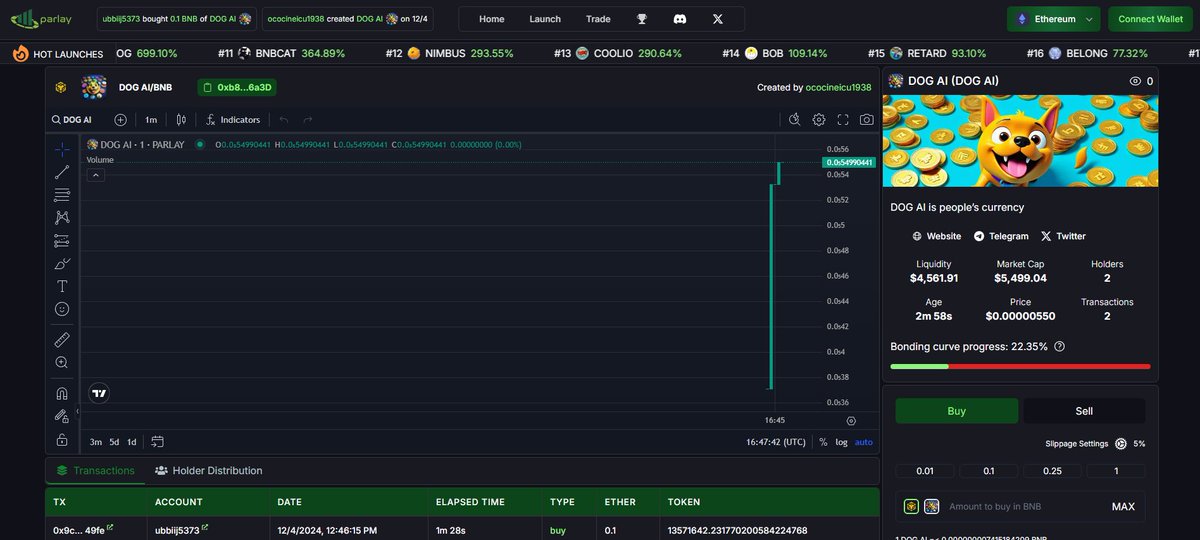Toggle percent scale on price axis
Screen dimensions: 1200x540
click(823, 442)
